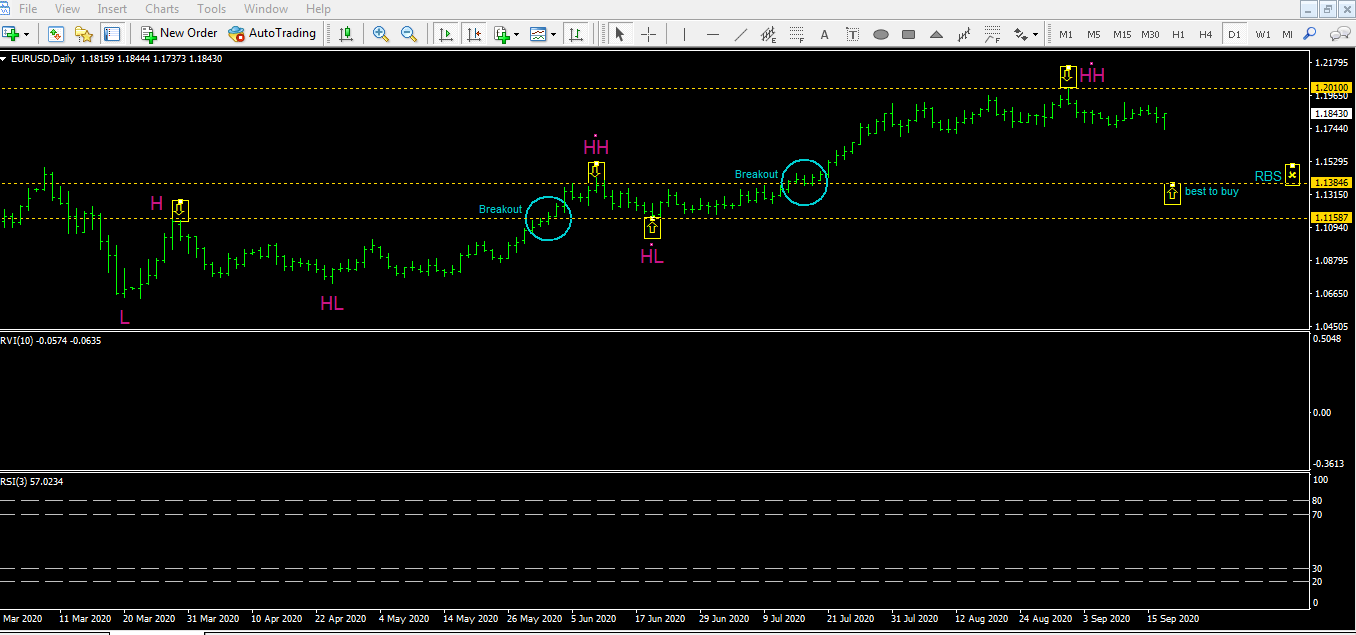Open the Tools menu
The width and height of the screenshot is (1356, 635).
[x=211, y=9]
